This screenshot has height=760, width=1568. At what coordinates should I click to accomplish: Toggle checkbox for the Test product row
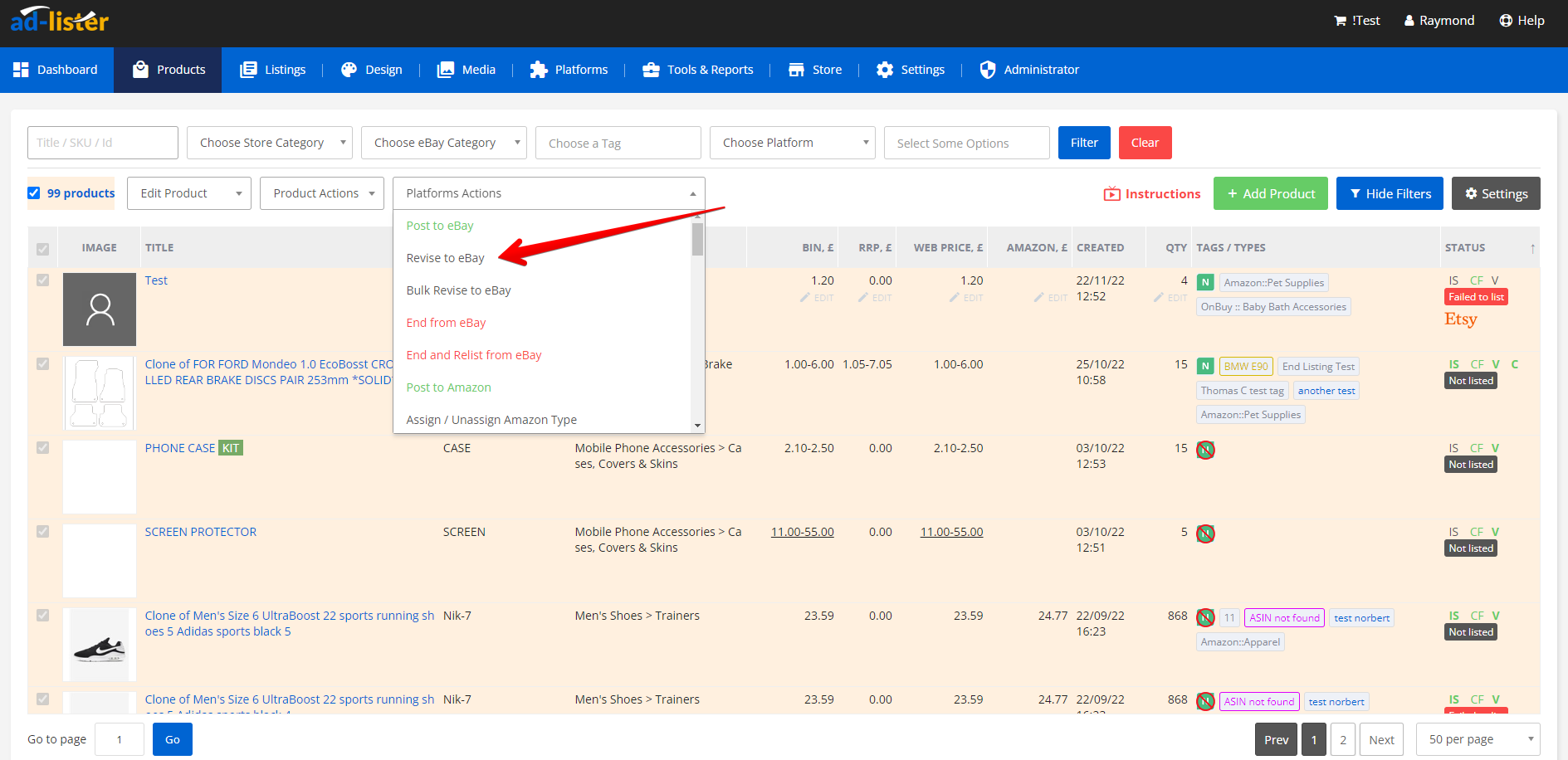tap(43, 280)
